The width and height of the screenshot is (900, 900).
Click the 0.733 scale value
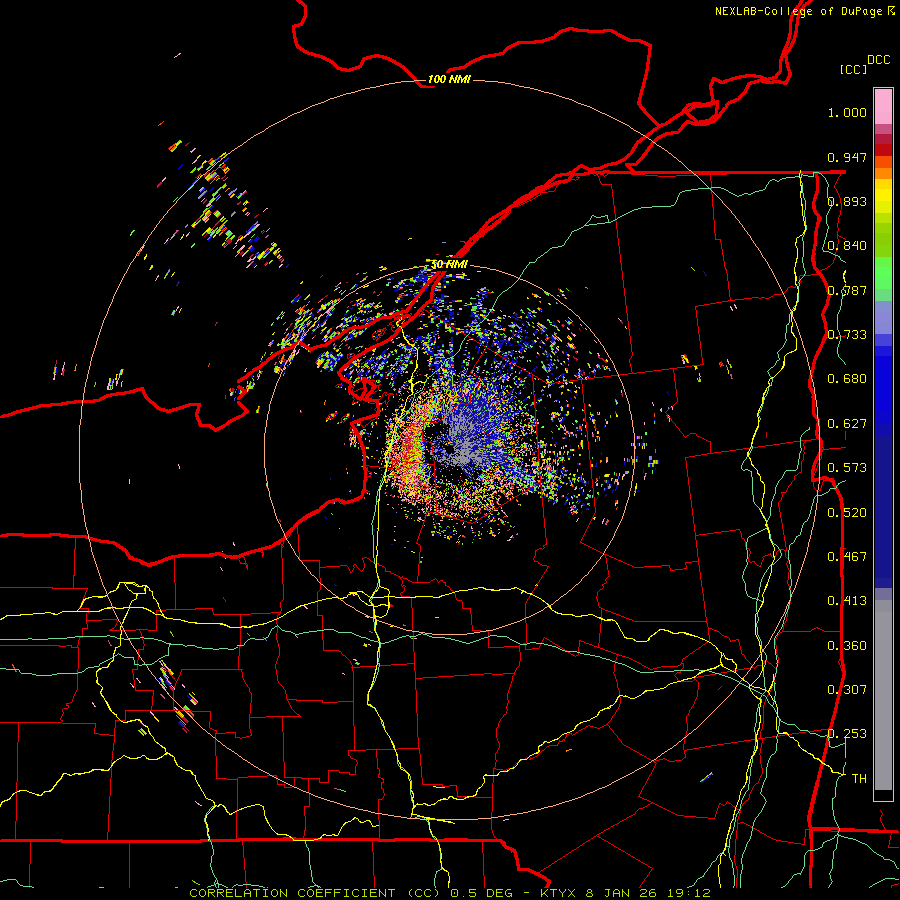pos(847,335)
